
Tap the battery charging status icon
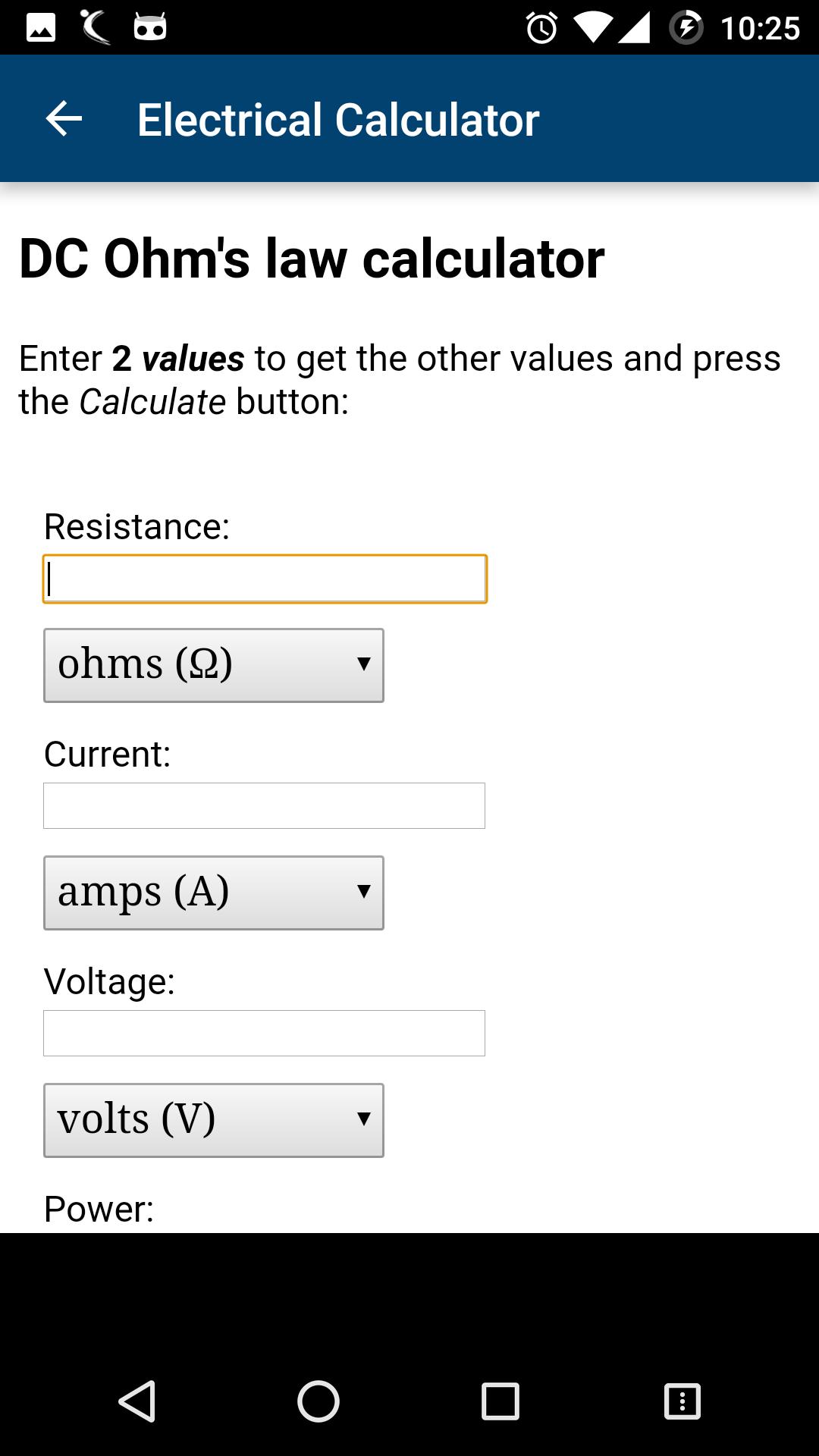point(686,28)
